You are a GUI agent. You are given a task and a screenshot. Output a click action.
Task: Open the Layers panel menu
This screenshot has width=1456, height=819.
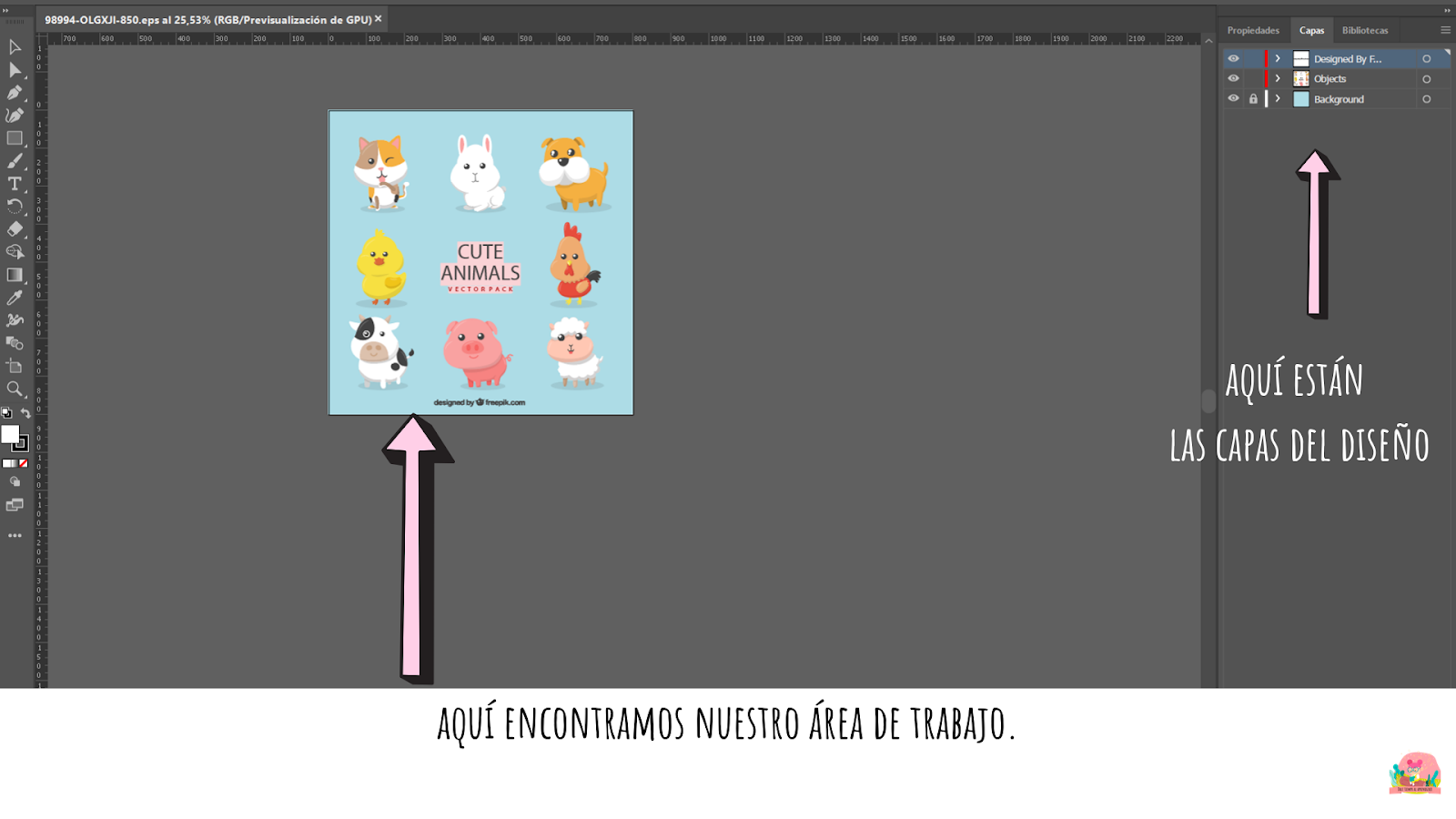pyautogui.click(x=1444, y=29)
